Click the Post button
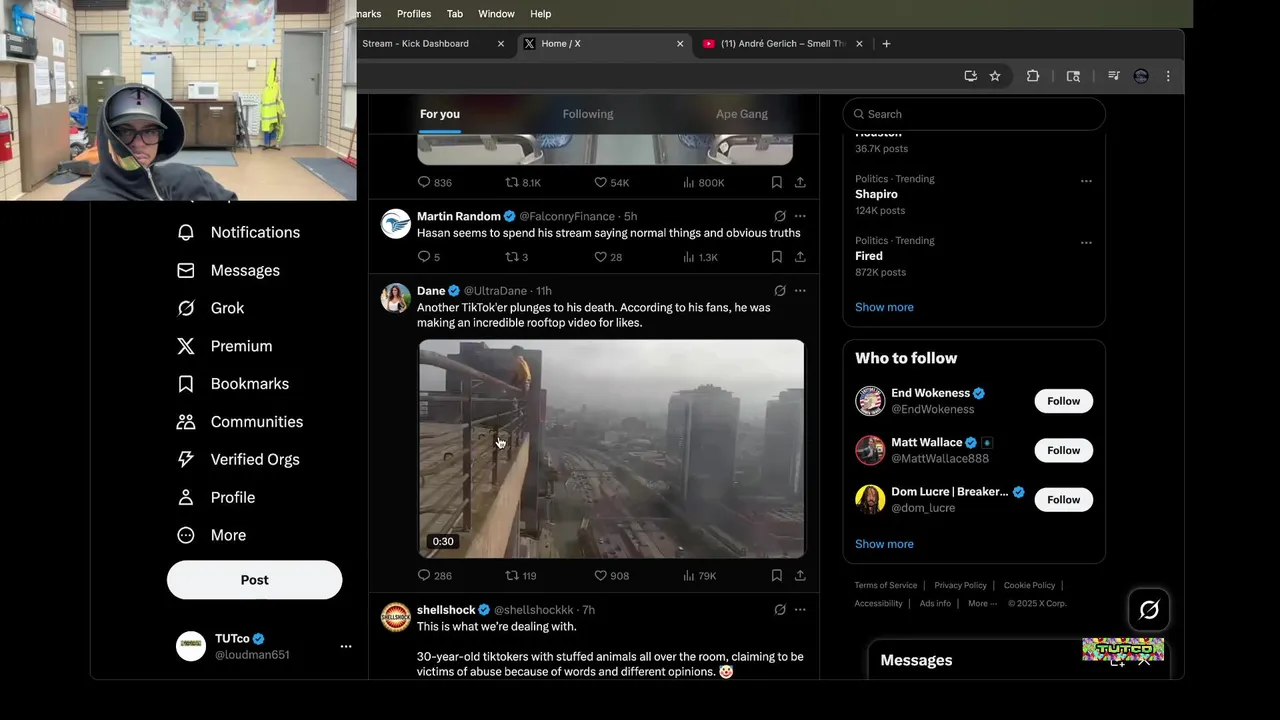 (x=255, y=580)
